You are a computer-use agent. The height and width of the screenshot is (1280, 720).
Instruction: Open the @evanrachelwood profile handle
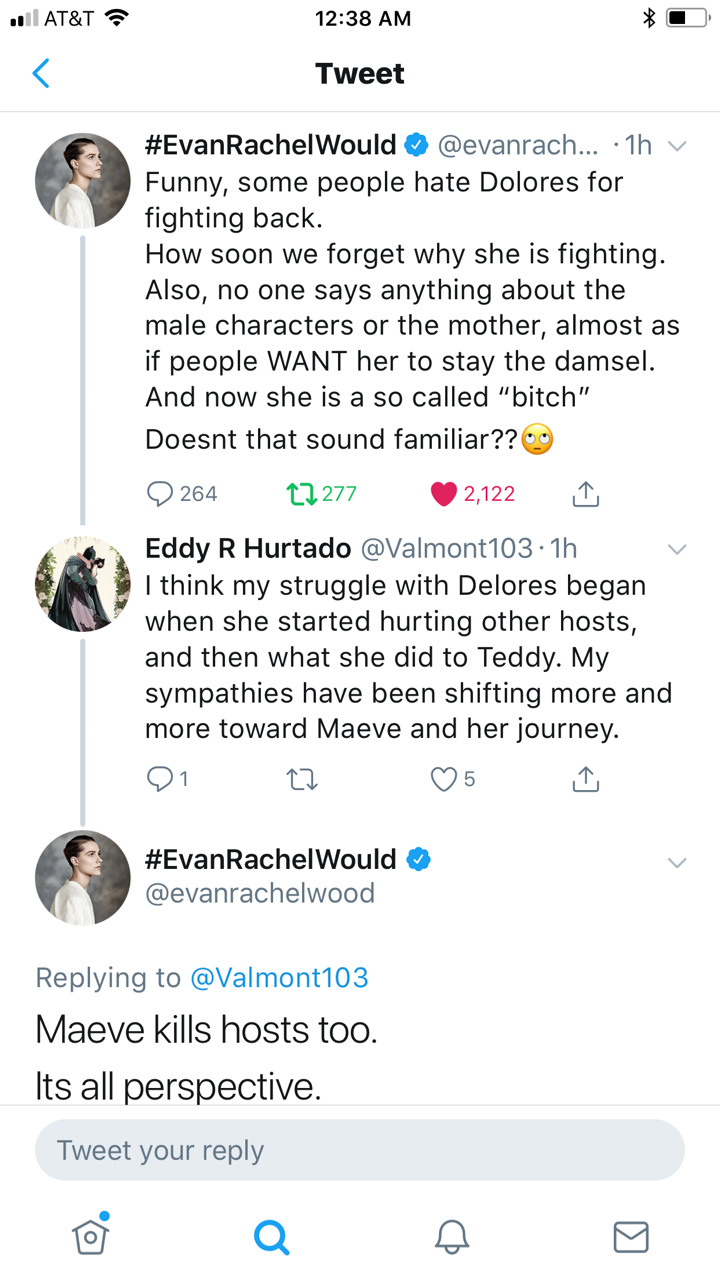tap(260, 893)
